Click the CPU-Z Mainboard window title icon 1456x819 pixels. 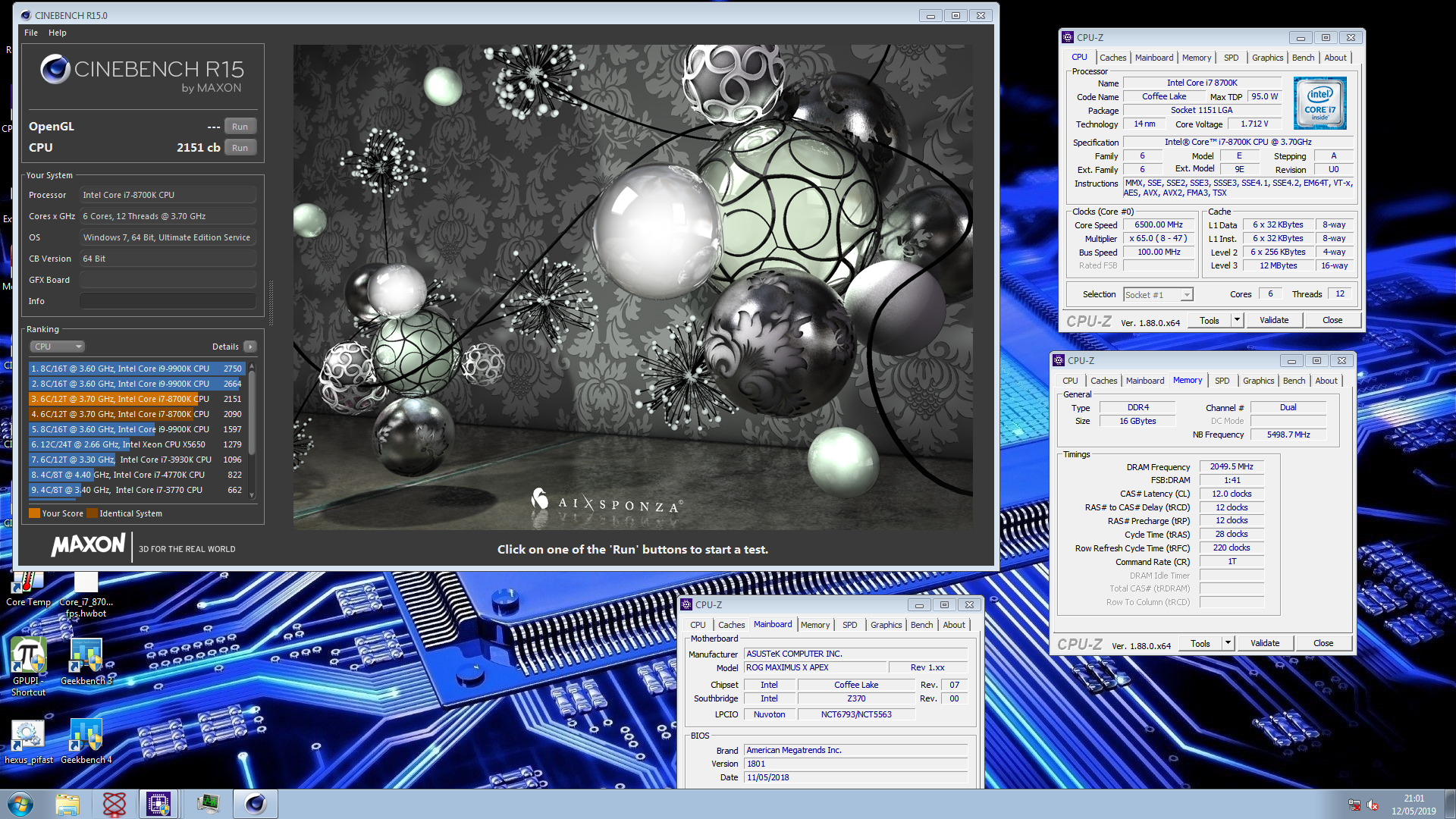point(686,604)
